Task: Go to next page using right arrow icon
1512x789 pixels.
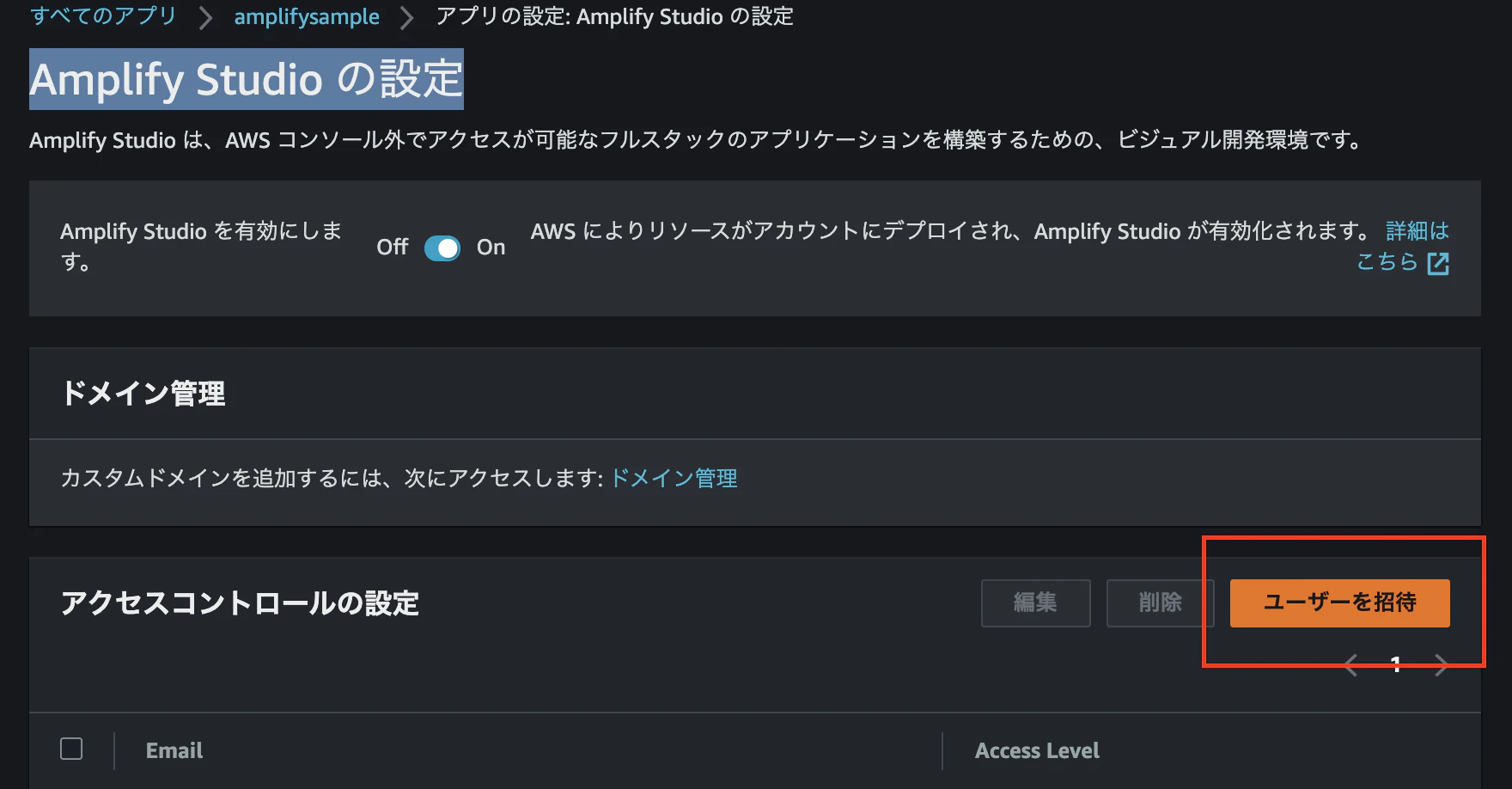Action: point(1442,664)
